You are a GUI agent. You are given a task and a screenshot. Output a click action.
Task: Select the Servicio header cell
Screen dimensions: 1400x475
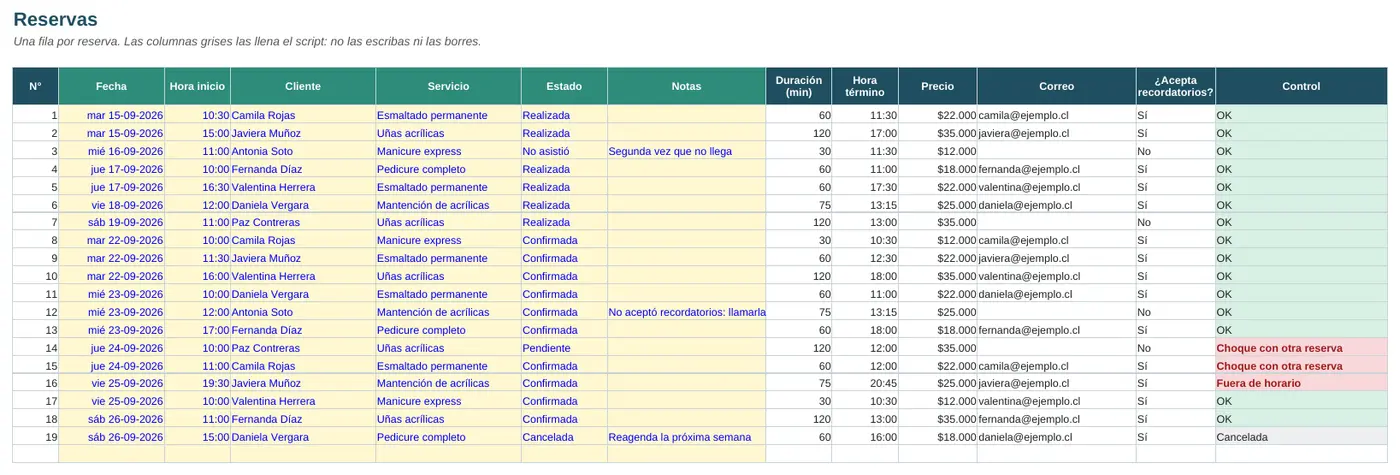coord(448,86)
